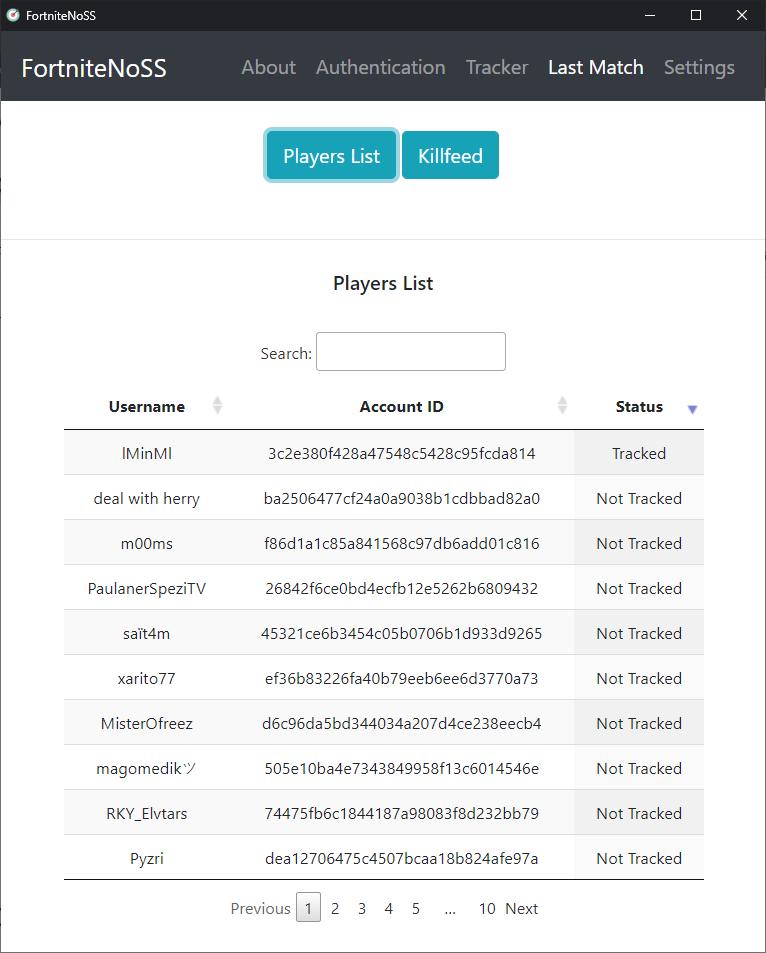Screen dimensions: 766x953
Task: Select username Pyzri
Action: click(x=147, y=858)
